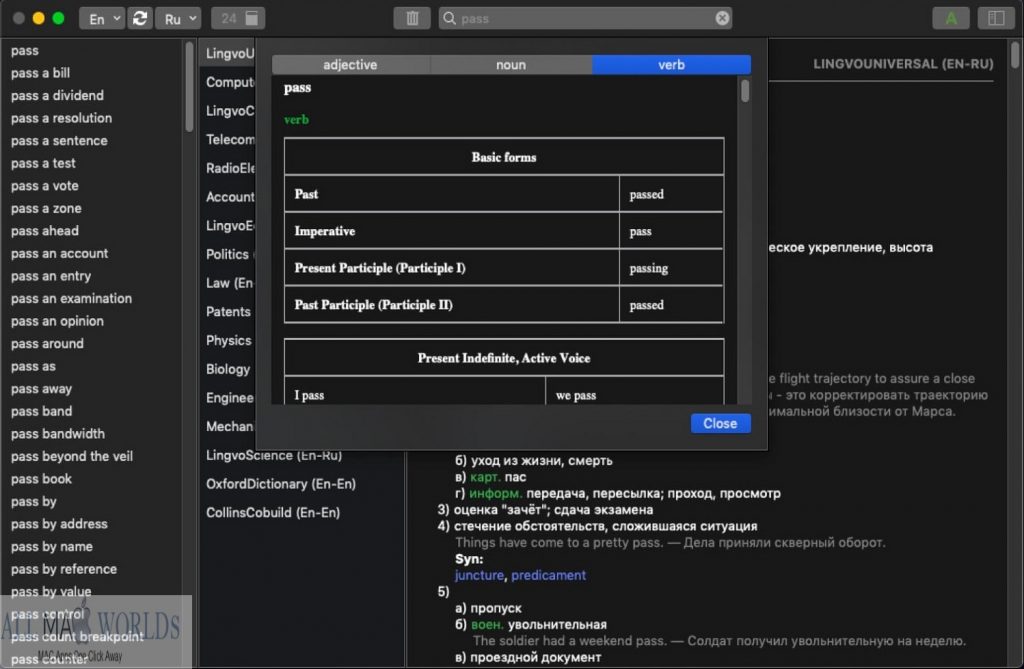The image size is (1024, 669).
Task: Select 'pass a test' entry
Action: (x=43, y=163)
